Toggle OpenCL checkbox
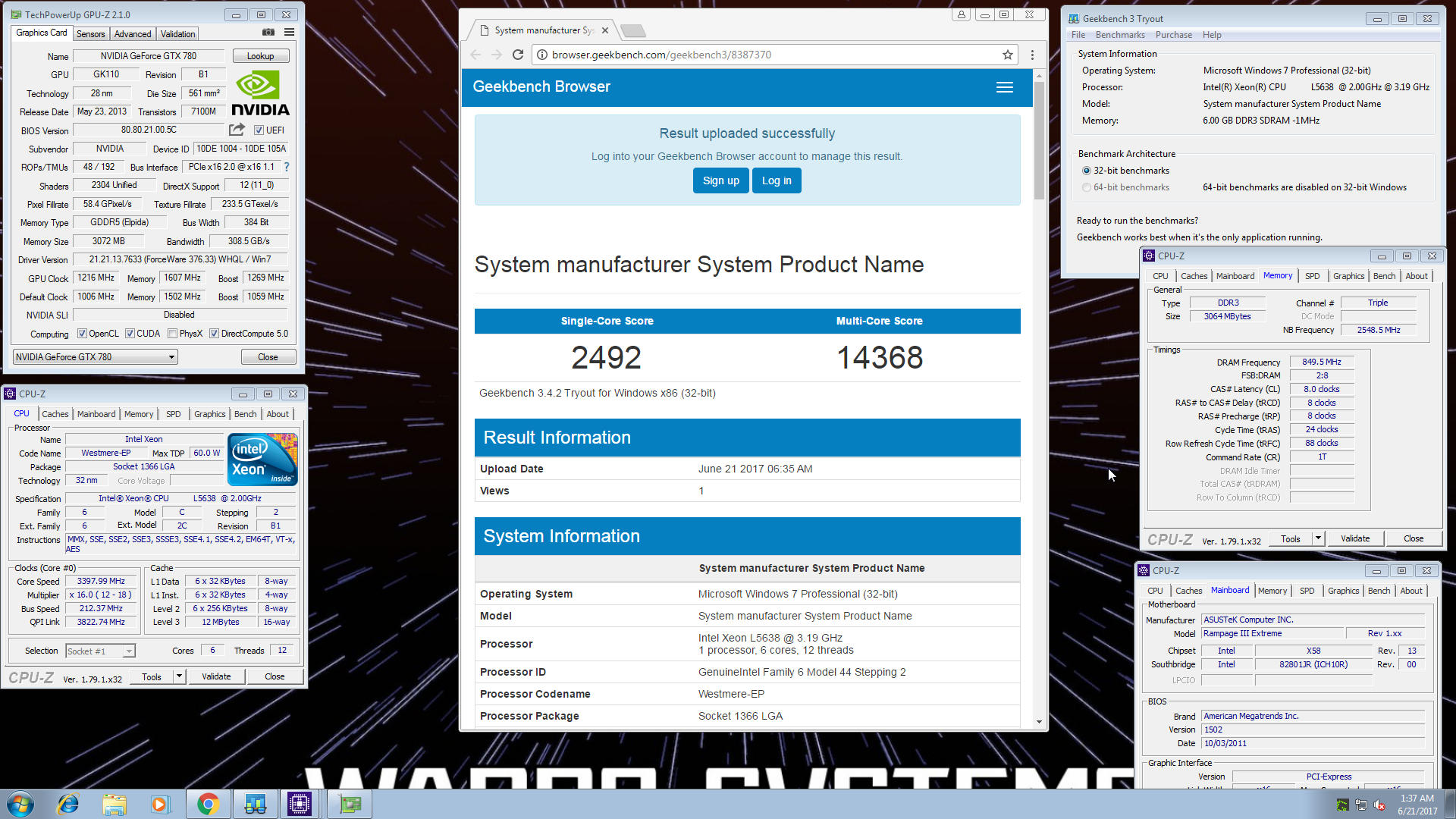Viewport: 1456px width, 819px height. click(83, 334)
